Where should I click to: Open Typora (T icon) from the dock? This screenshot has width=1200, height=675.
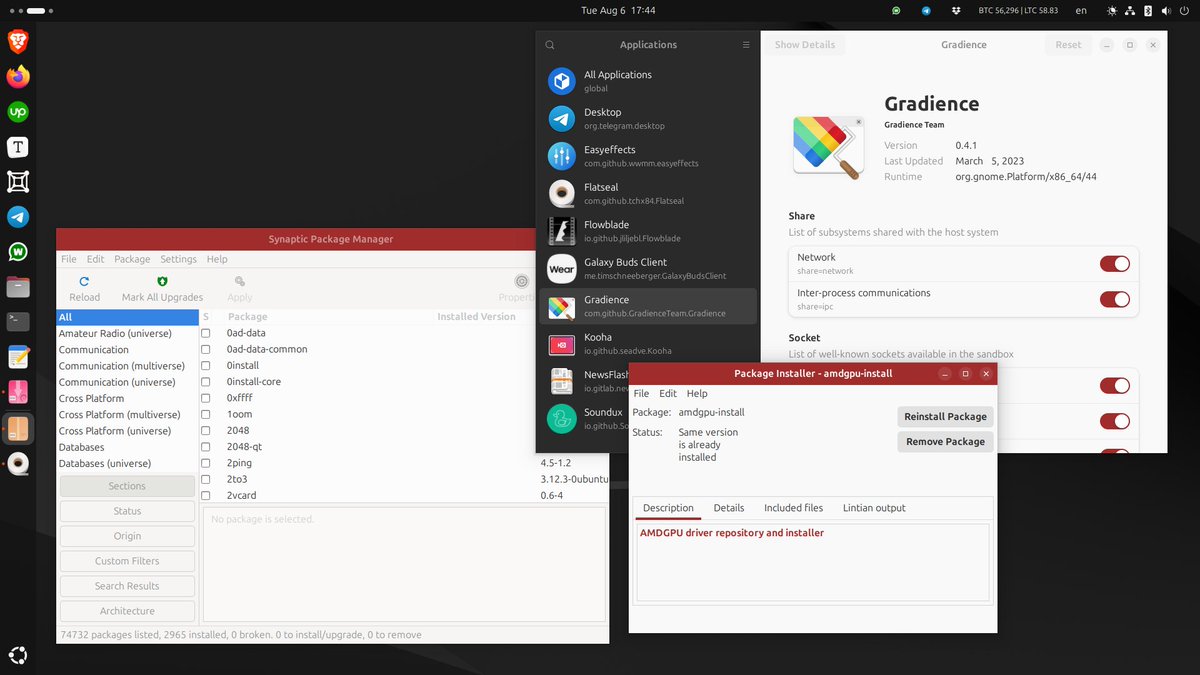pyautogui.click(x=18, y=147)
